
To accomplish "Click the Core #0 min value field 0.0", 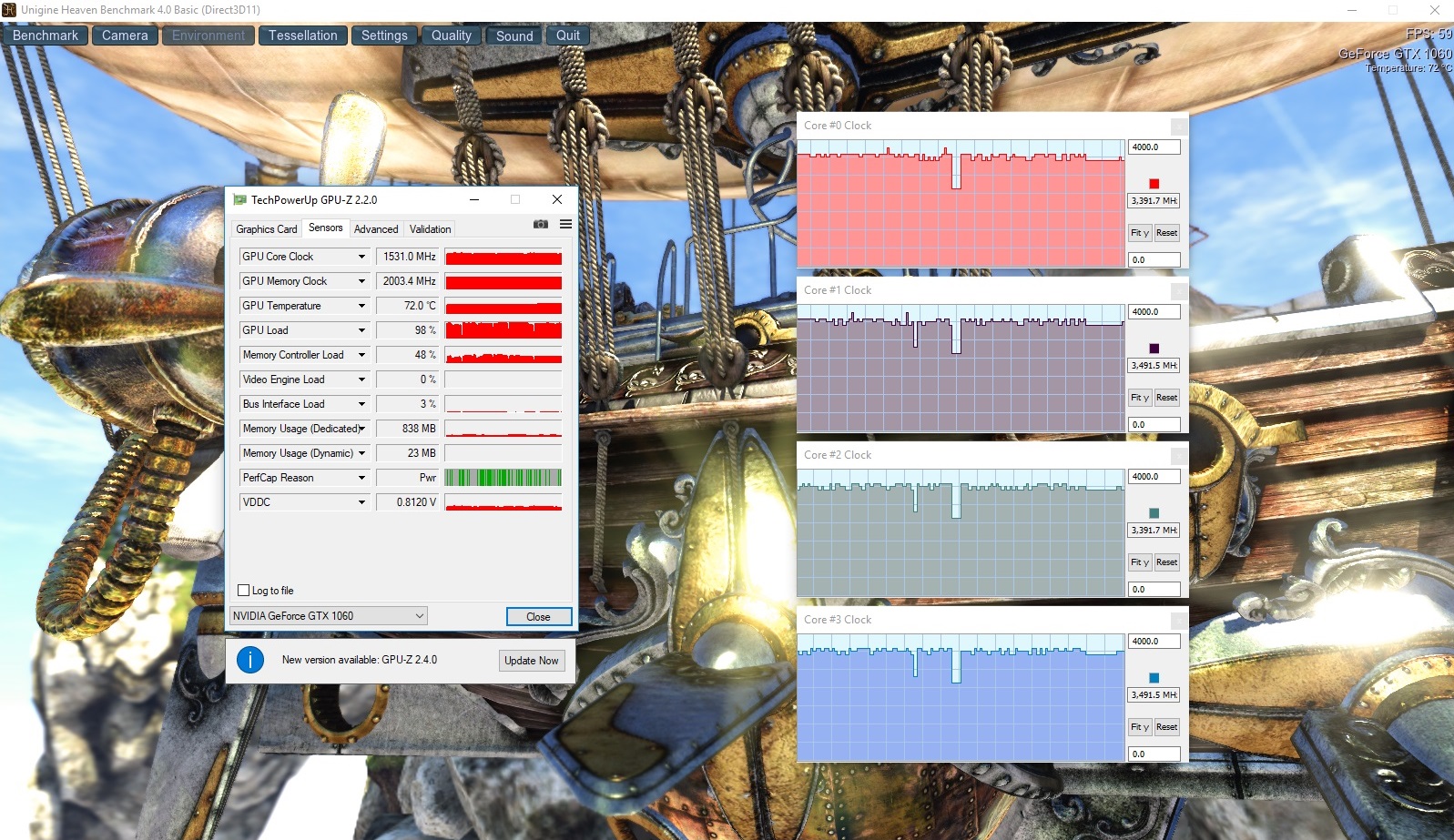I will 1154,260.
